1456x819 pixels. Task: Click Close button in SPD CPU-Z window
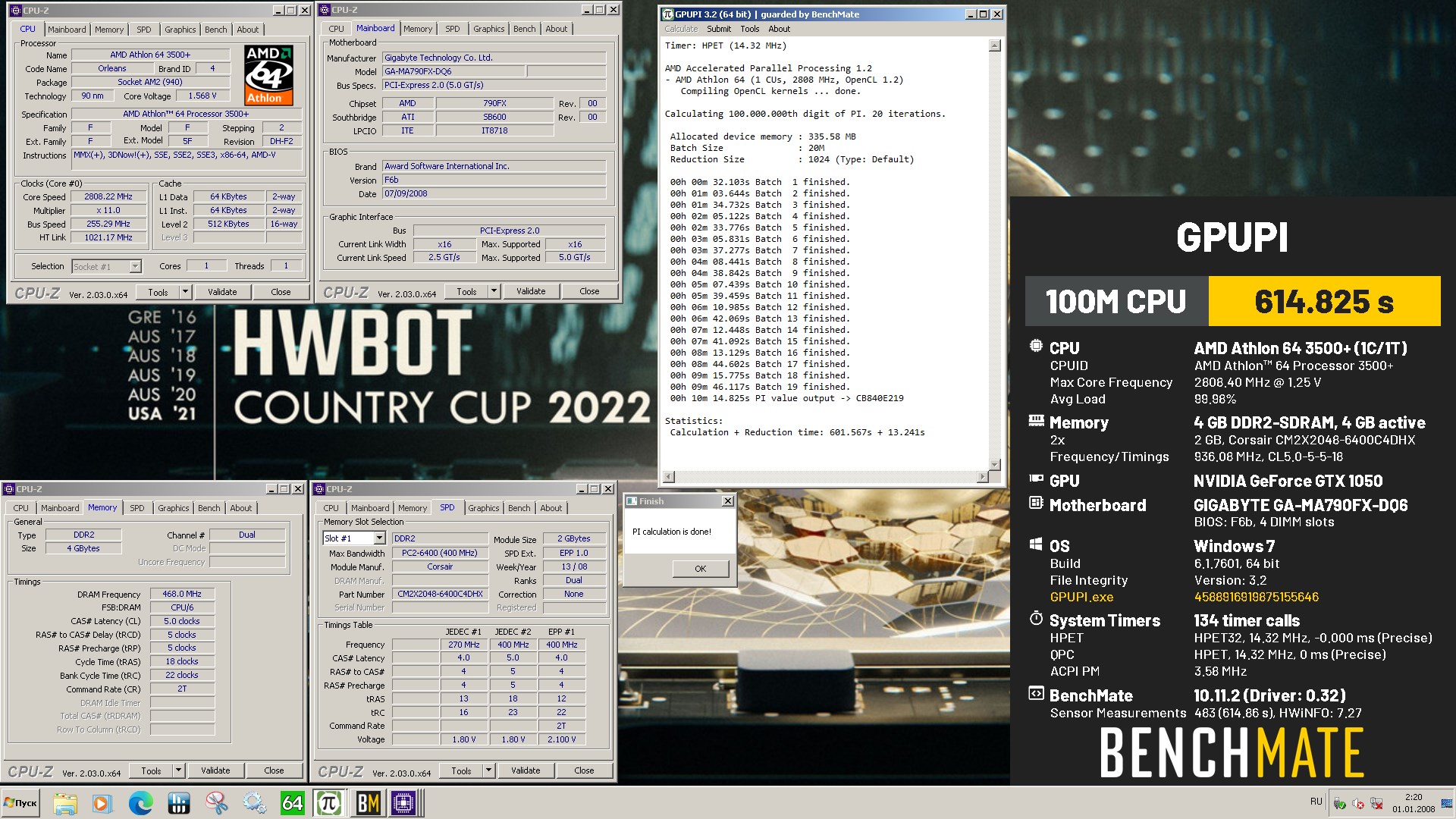pos(584,770)
